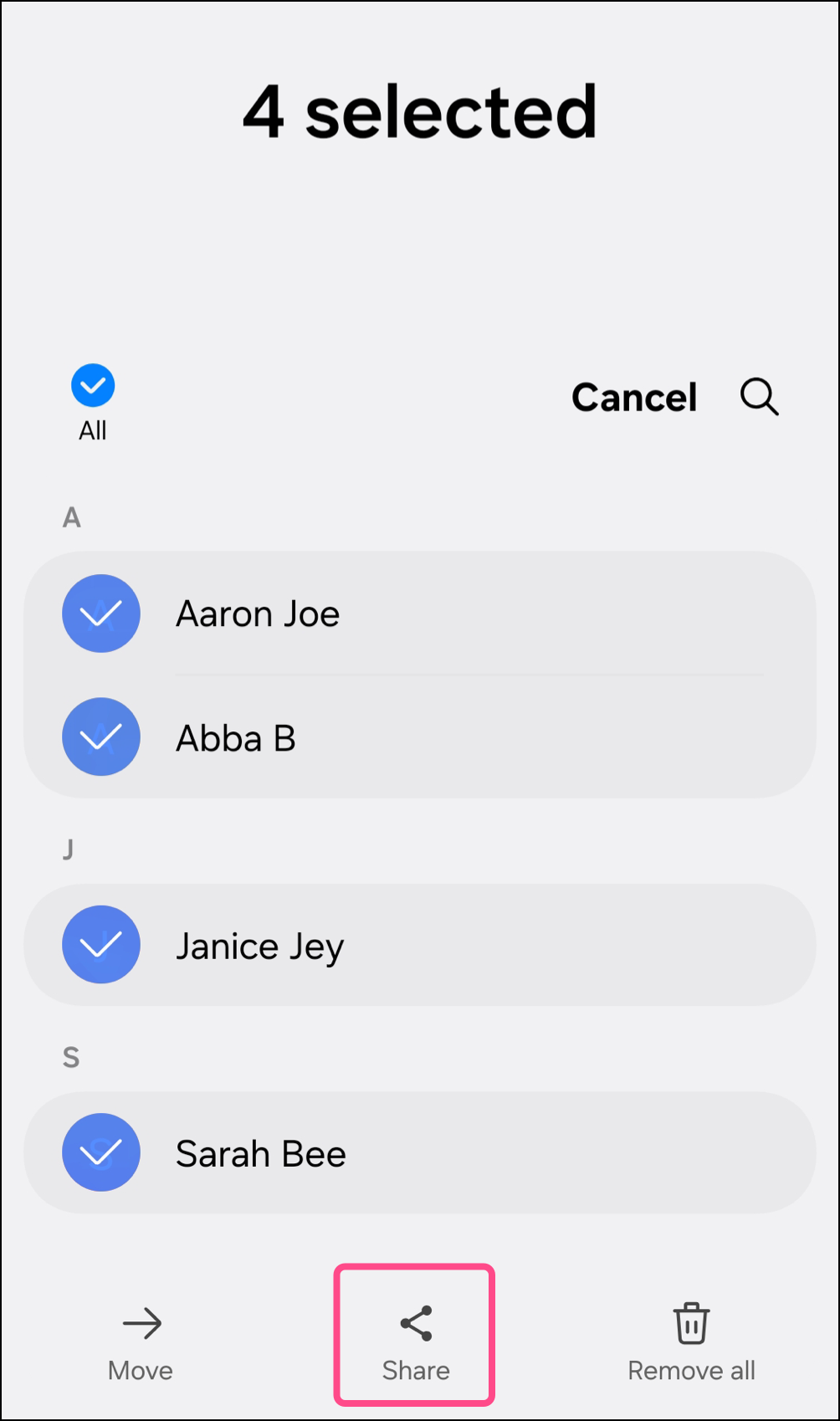Click the "4 selected" heading
Screen dimensions: 840x1421
(x=420, y=112)
